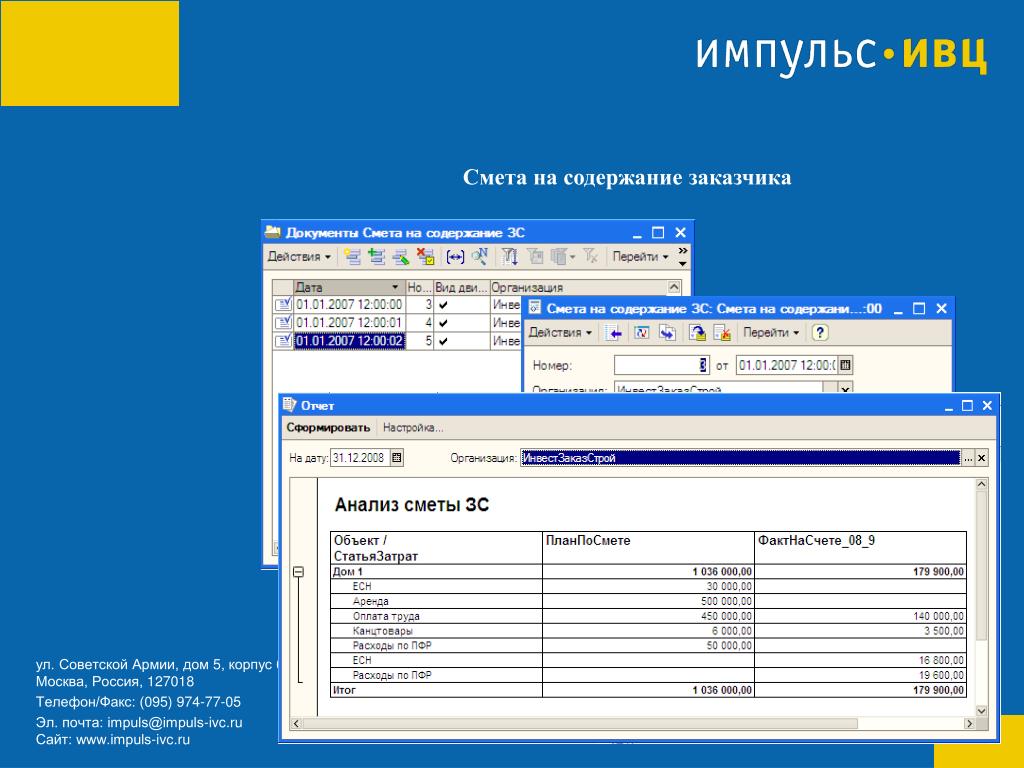Screen dimensions: 1024x768
Task: Open the Перейти dropdown in the document list
Action: click(x=640, y=257)
